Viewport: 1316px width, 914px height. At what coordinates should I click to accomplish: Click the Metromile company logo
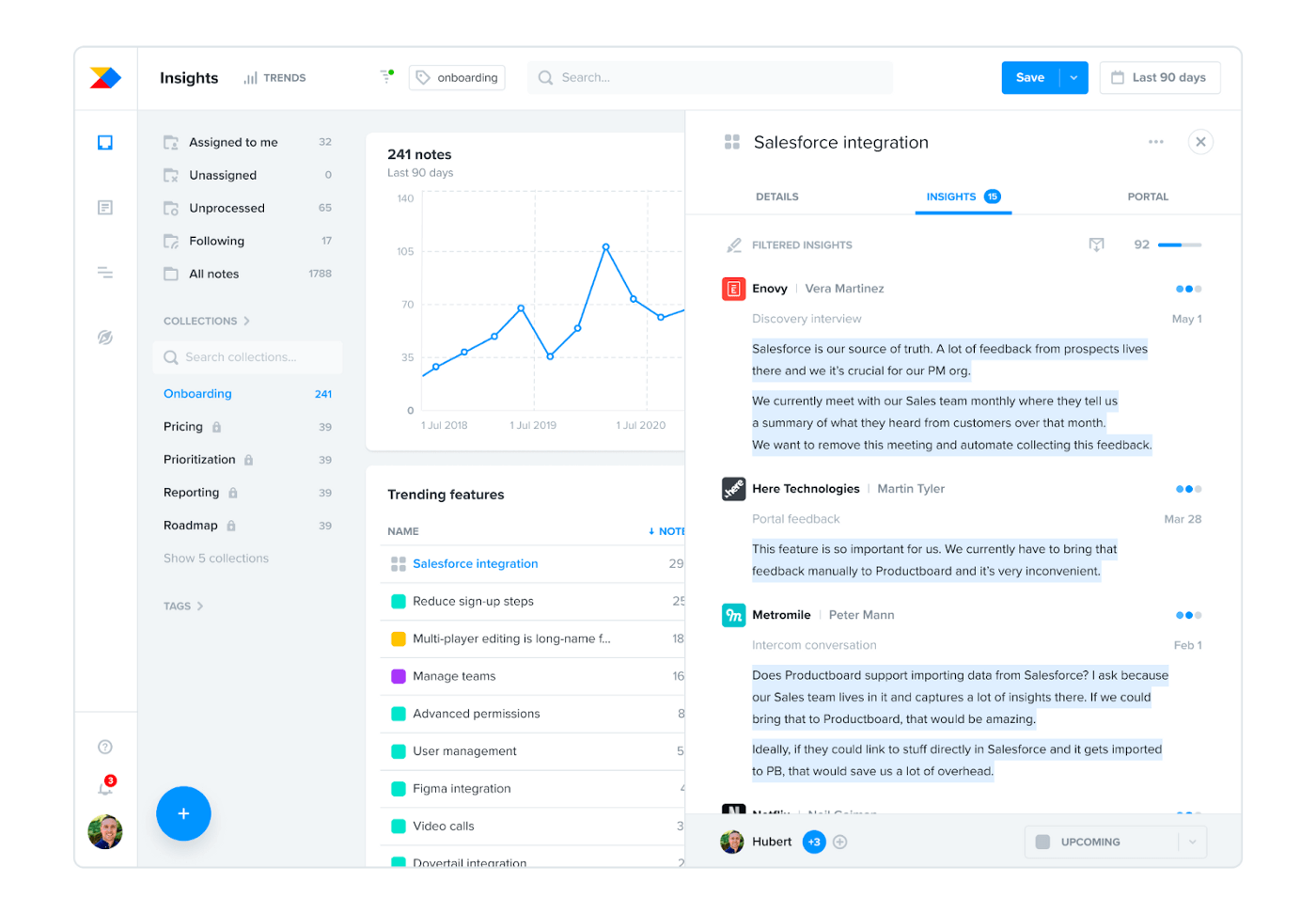[x=734, y=615]
